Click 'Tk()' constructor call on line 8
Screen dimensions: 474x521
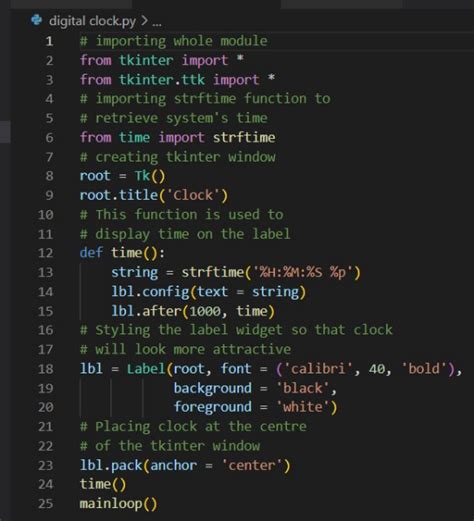[150, 176]
